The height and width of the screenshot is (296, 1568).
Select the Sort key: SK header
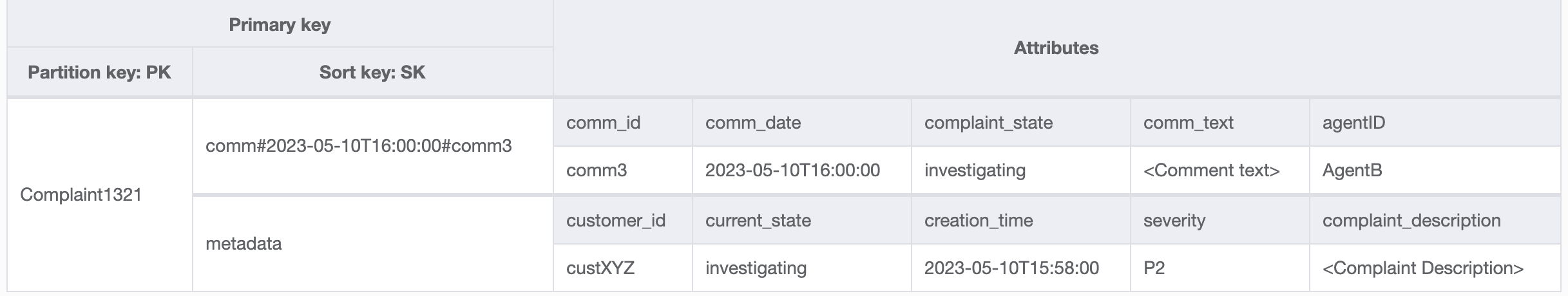[x=372, y=72]
